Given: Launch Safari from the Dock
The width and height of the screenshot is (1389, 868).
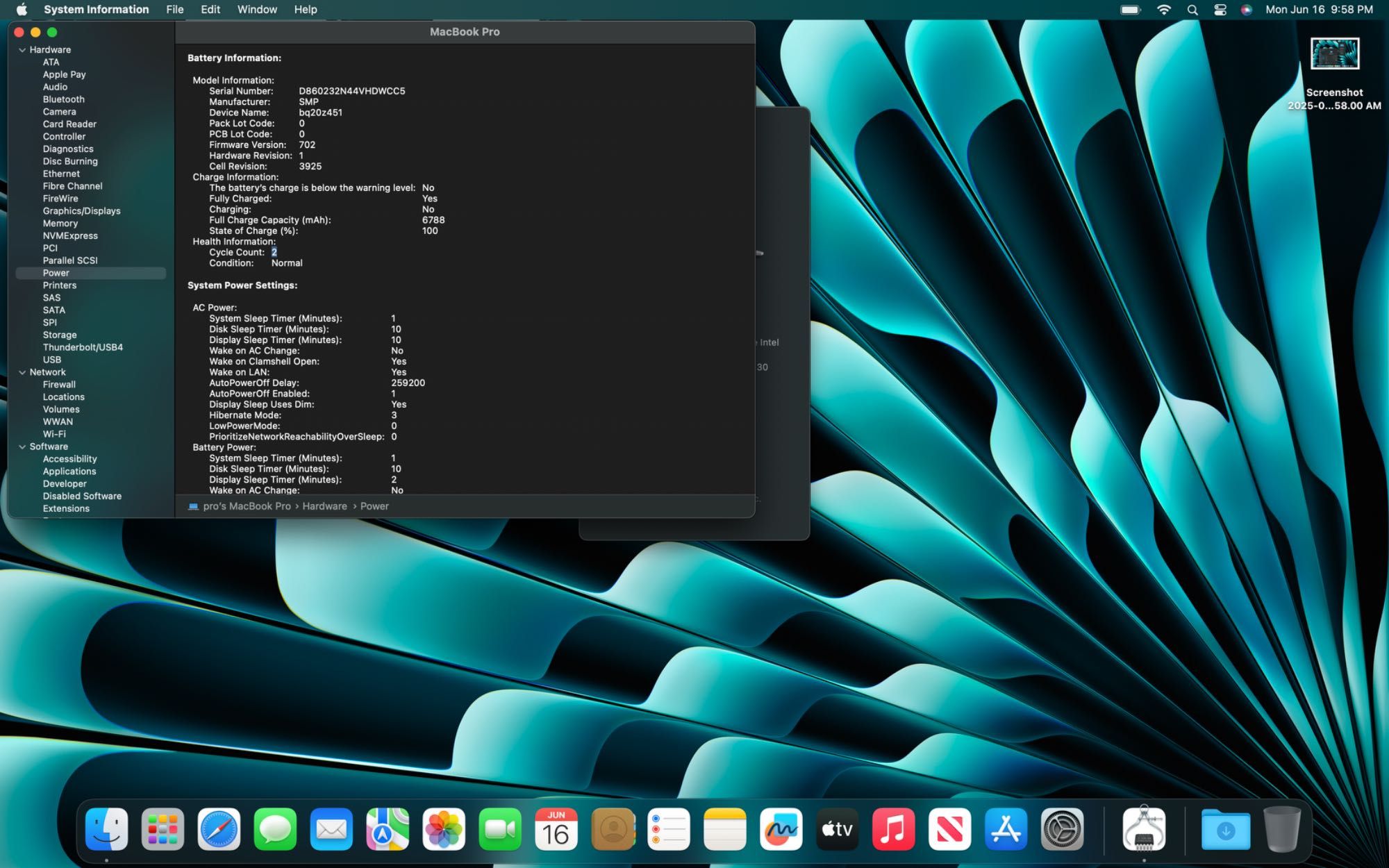Looking at the screenshot, I should [219, 829].
